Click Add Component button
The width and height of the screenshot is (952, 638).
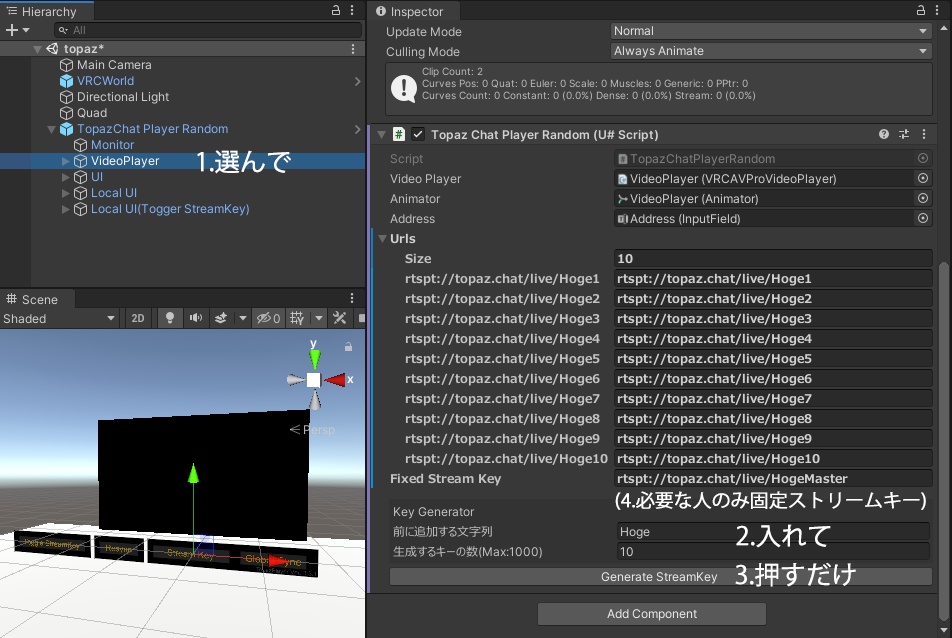tap(651, 614)
